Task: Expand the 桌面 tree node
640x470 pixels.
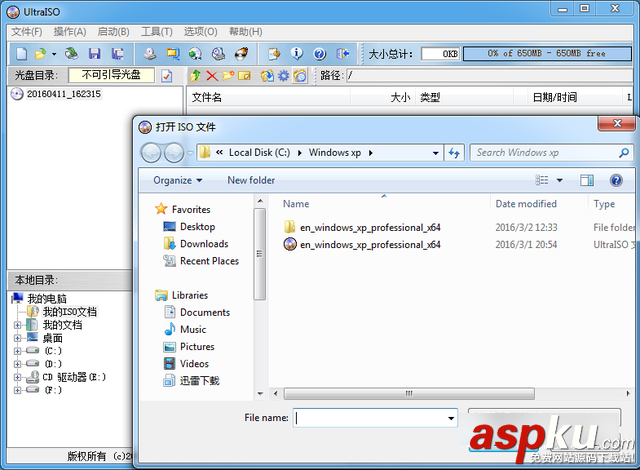Action: pyautogui.click(x=18, y=338)
